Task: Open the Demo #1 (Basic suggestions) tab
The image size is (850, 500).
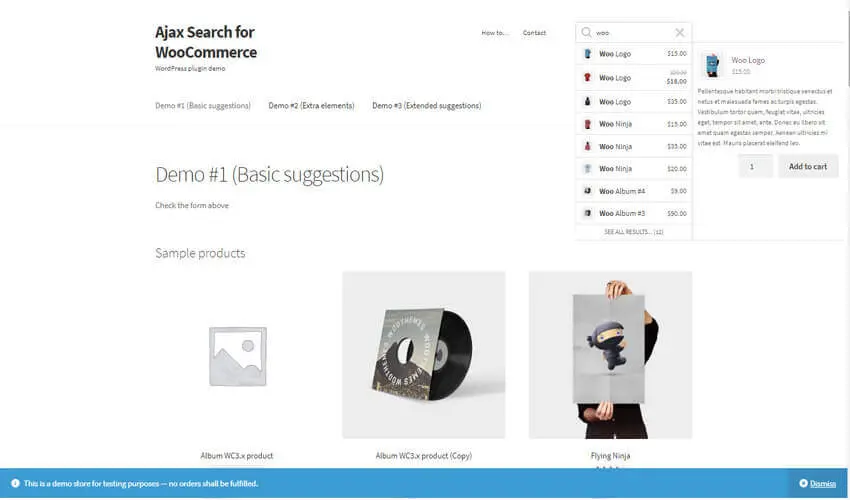Action: 203,106
